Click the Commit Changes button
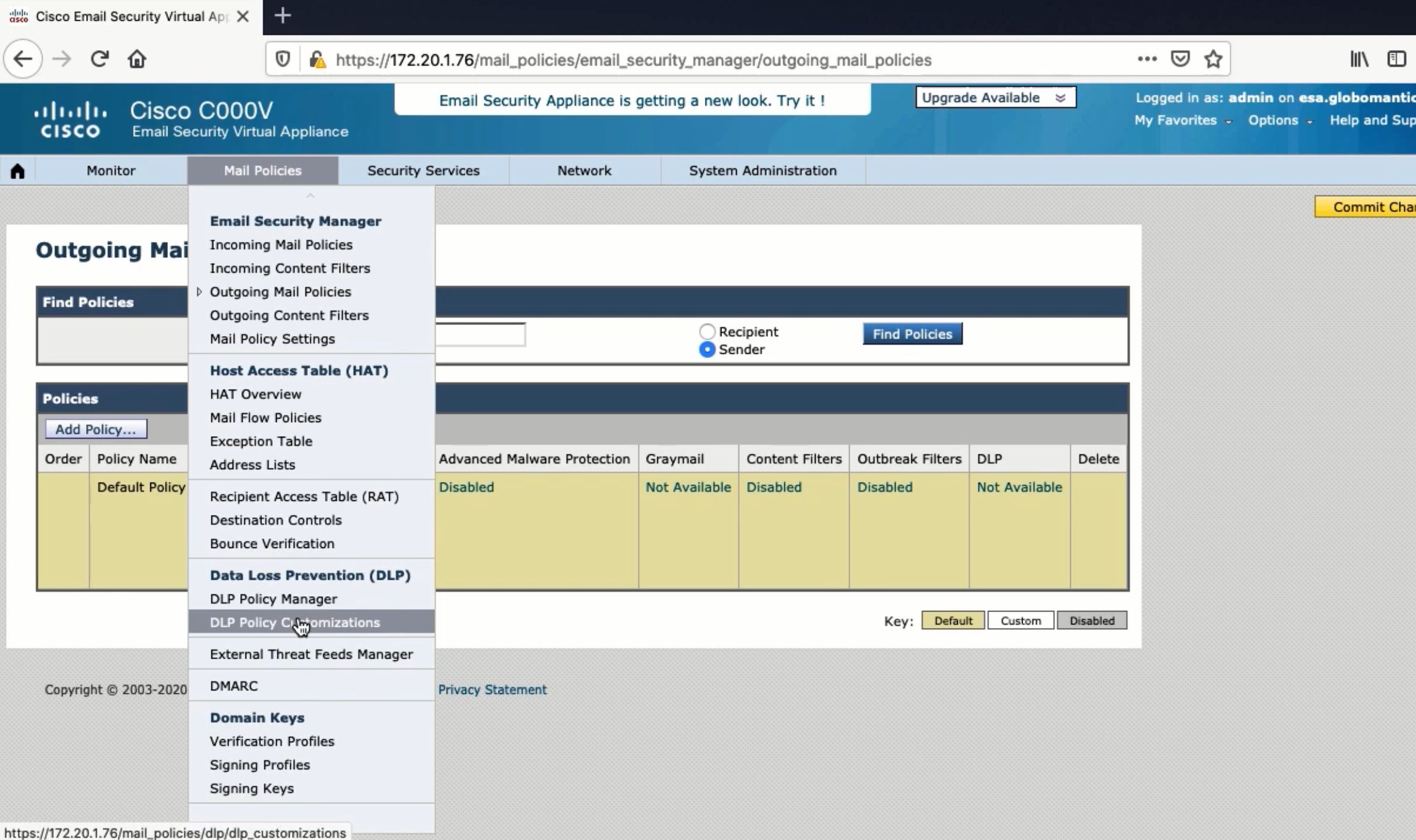 1365,207
